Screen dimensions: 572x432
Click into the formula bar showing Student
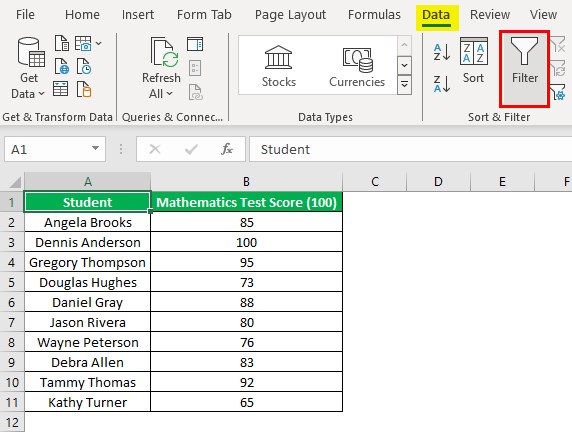coord(410,149)
